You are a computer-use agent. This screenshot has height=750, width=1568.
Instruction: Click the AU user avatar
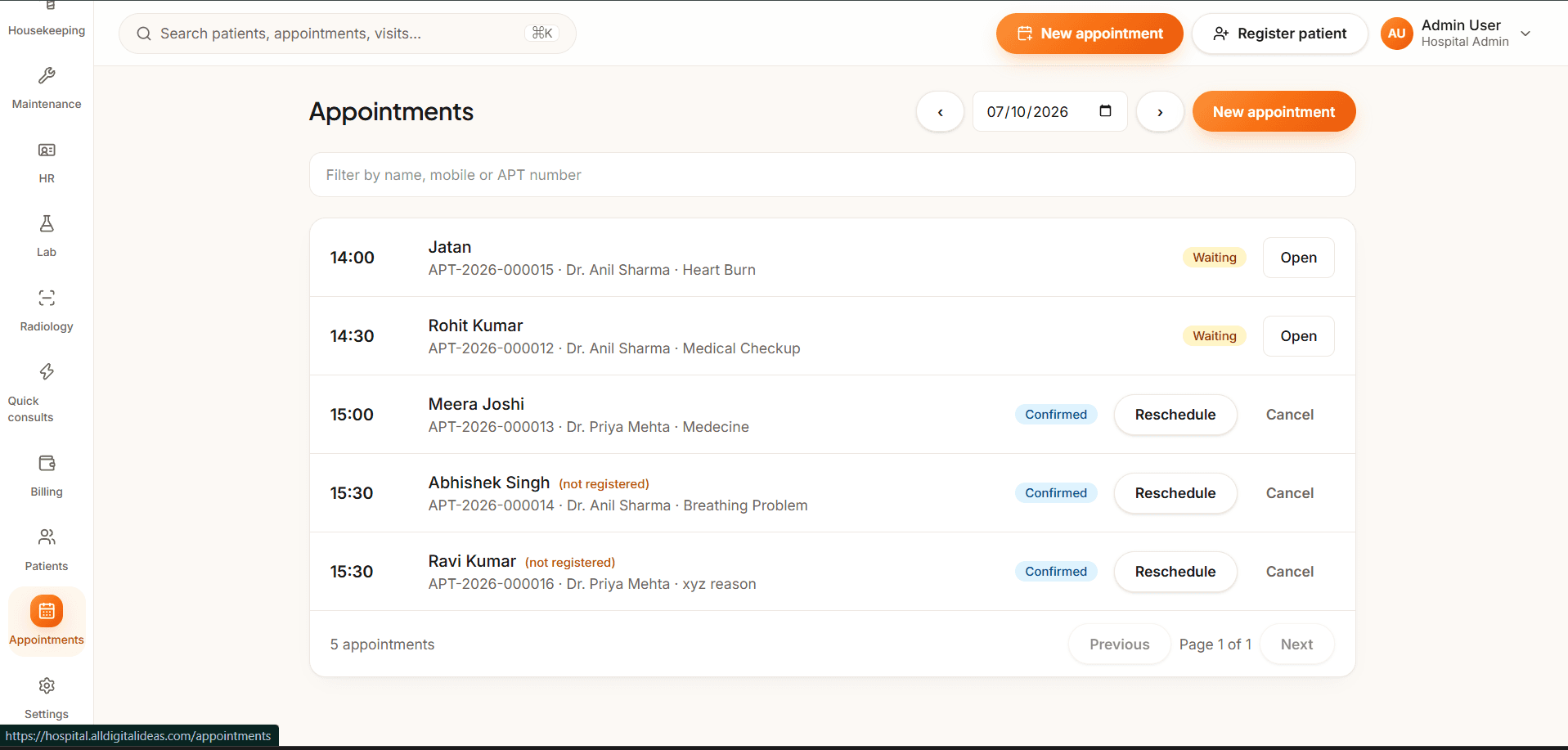coord(1396,34)
